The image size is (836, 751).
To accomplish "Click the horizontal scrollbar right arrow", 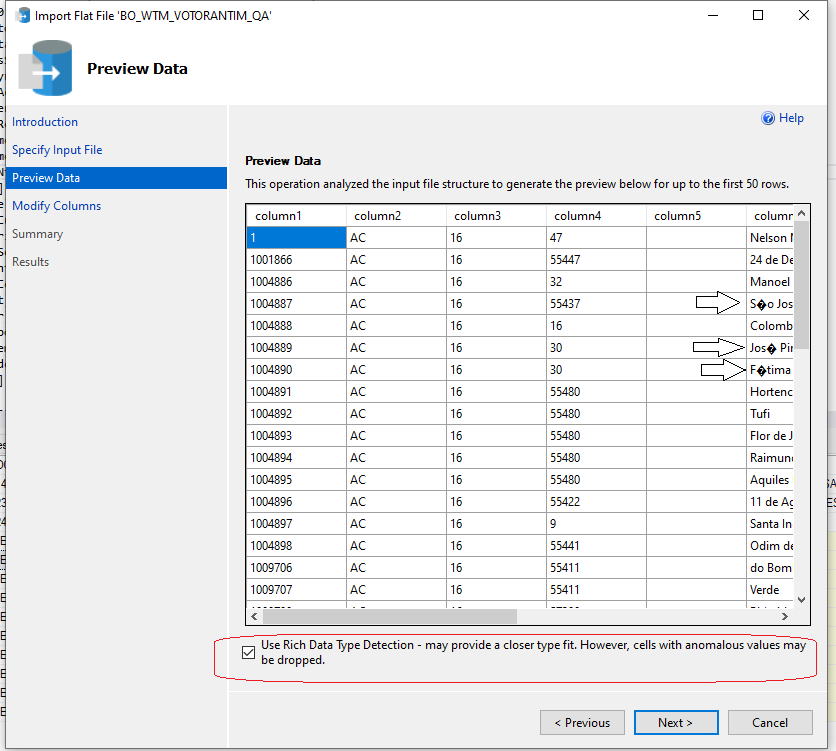I will click(x=785, y=616).
